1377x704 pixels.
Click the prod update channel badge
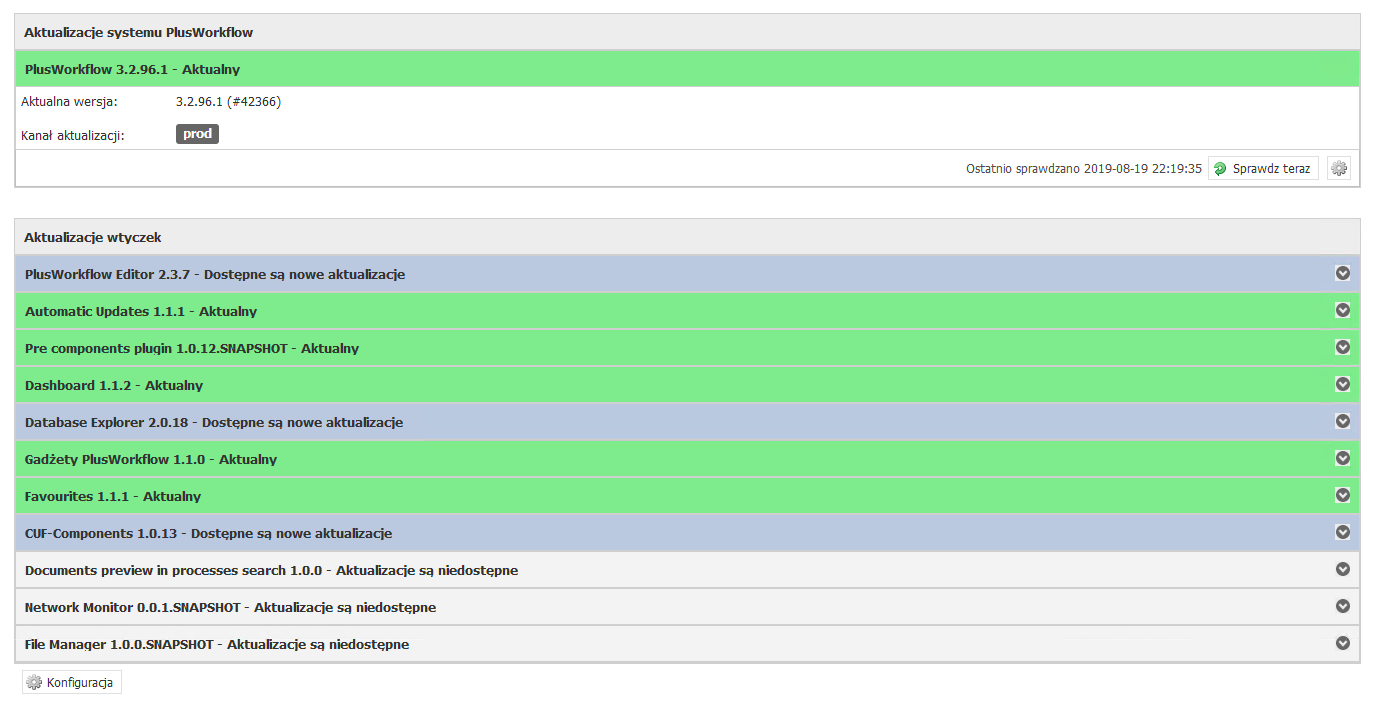[x=197, y=134]
